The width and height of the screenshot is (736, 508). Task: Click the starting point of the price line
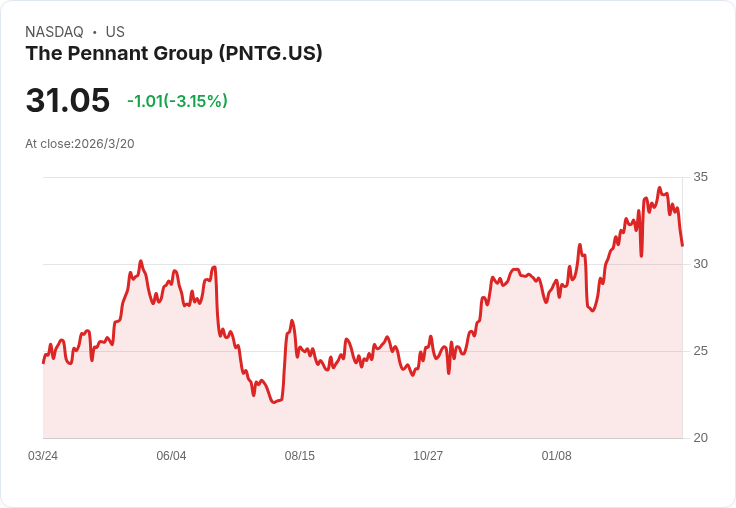(43, 362)
